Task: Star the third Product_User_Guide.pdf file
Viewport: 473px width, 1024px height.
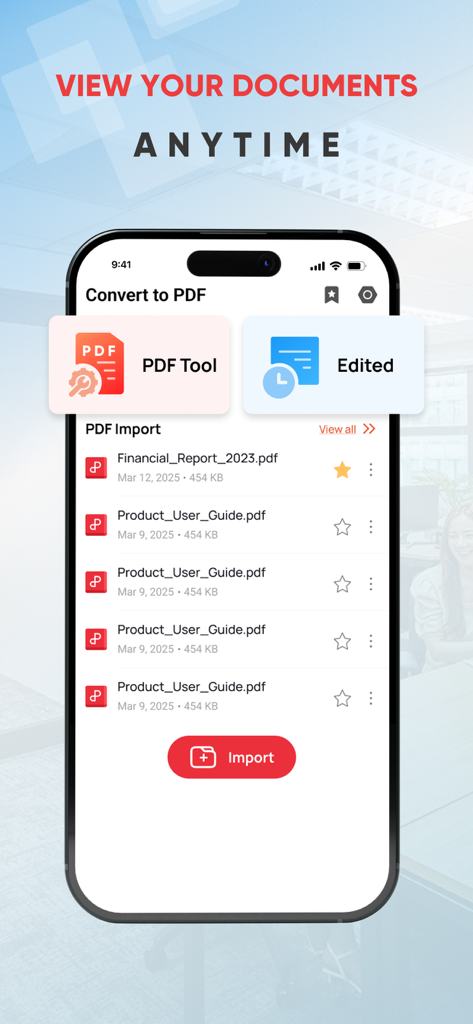Action: tap(342, 641)
